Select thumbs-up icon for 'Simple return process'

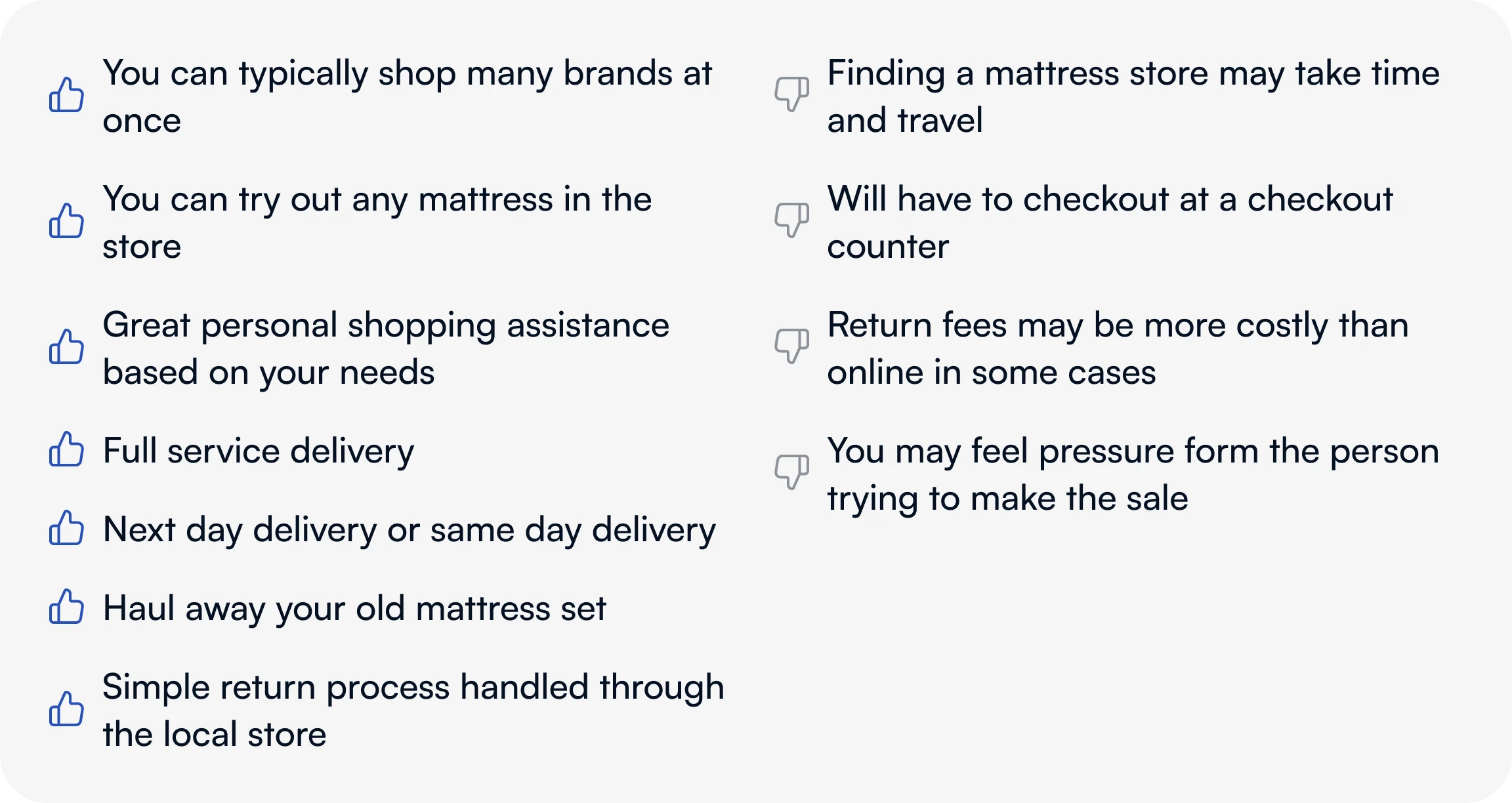tap(66, 709)
